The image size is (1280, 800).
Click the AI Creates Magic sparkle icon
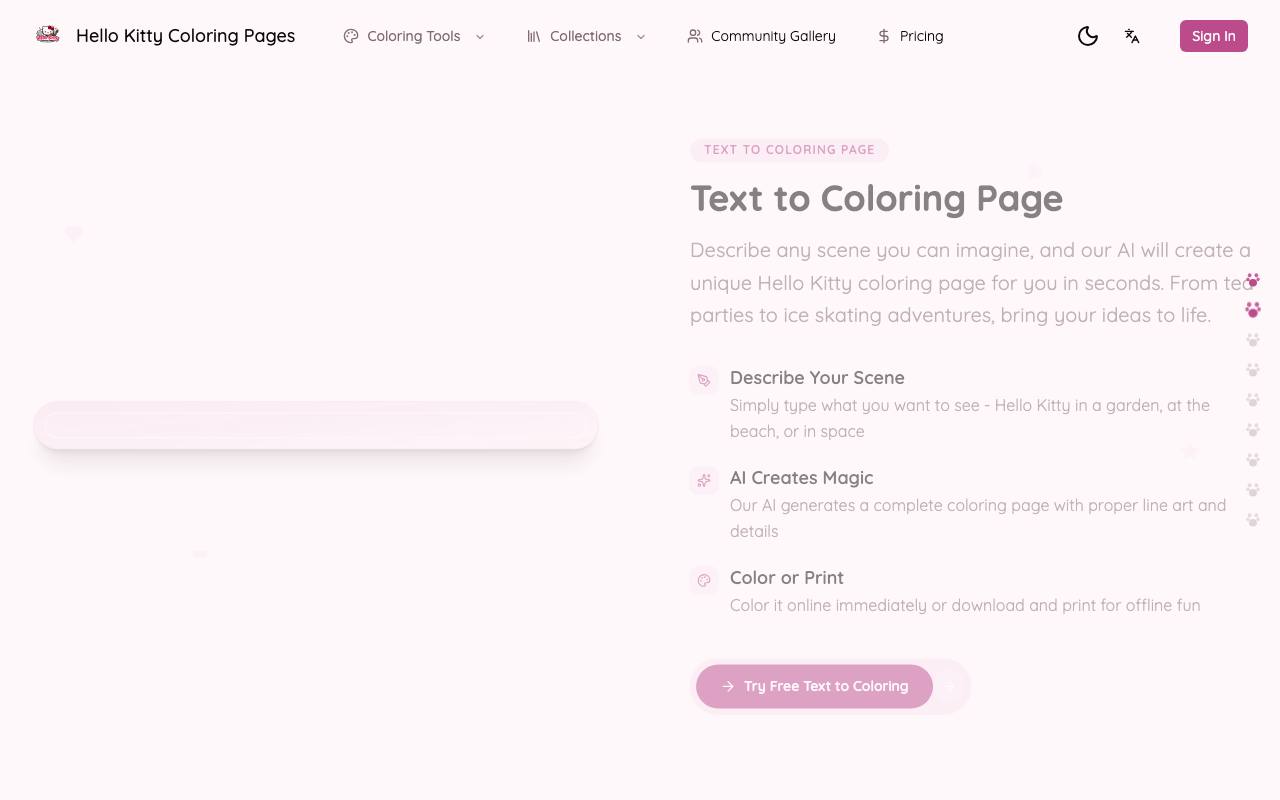[x=704, y=480]
